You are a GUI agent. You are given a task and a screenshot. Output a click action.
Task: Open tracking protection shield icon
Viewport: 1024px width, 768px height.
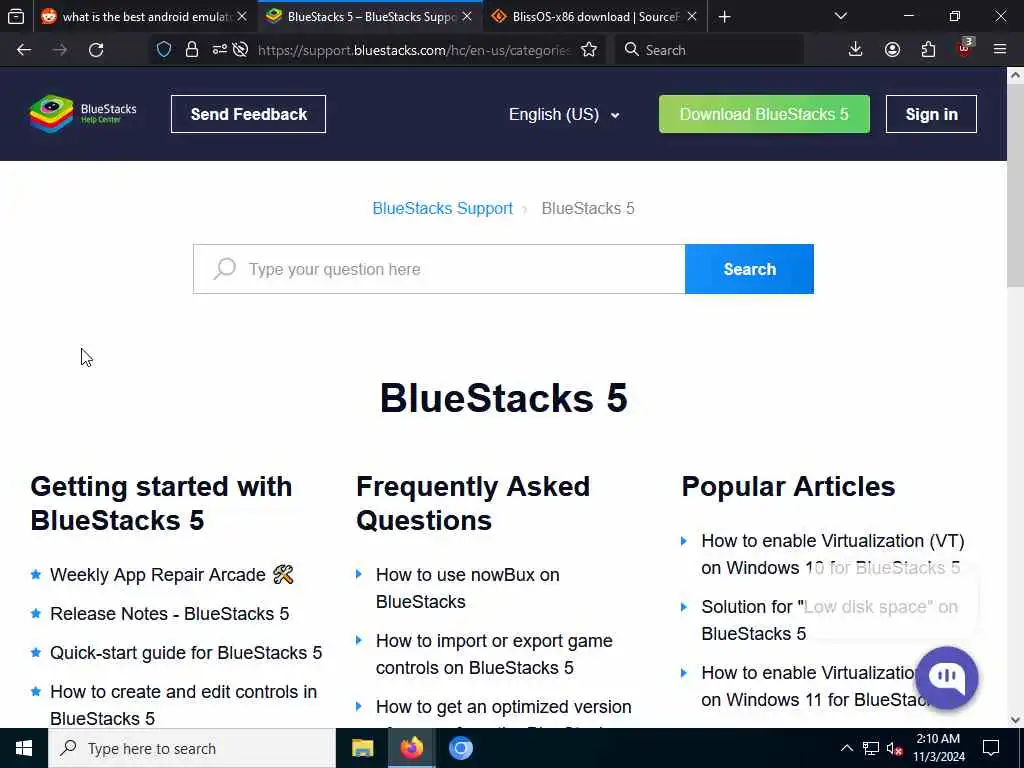click(x=164, y=50)
